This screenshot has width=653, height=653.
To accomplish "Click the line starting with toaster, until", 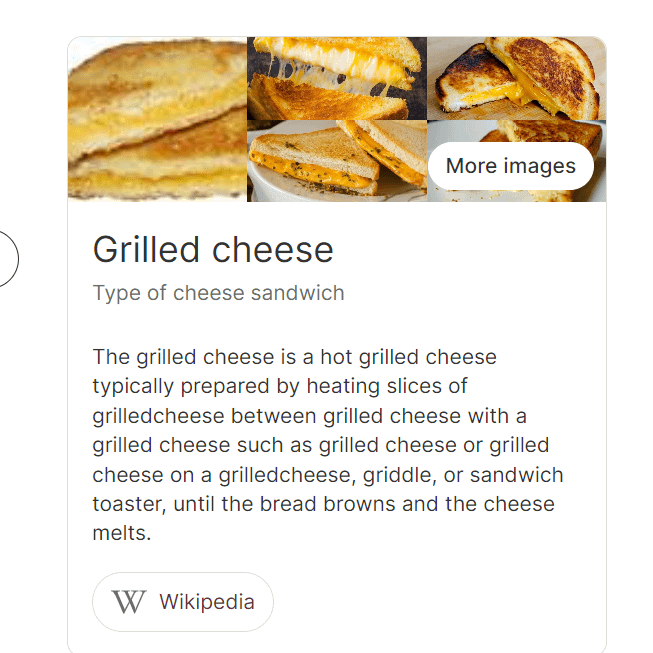I will click(x=323, y=504).
